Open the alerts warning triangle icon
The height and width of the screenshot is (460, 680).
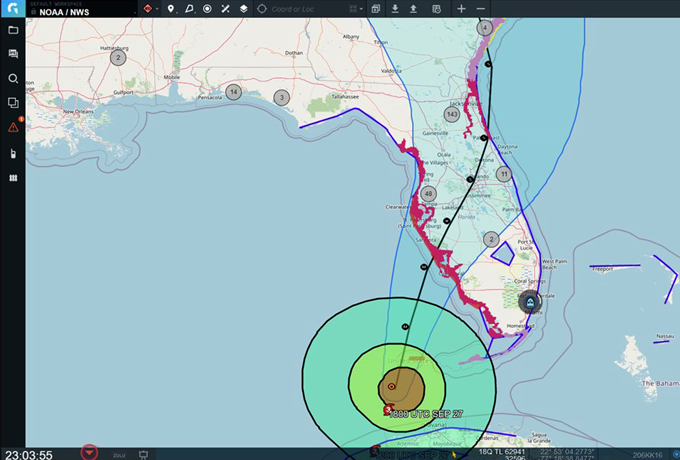point(13,127)
